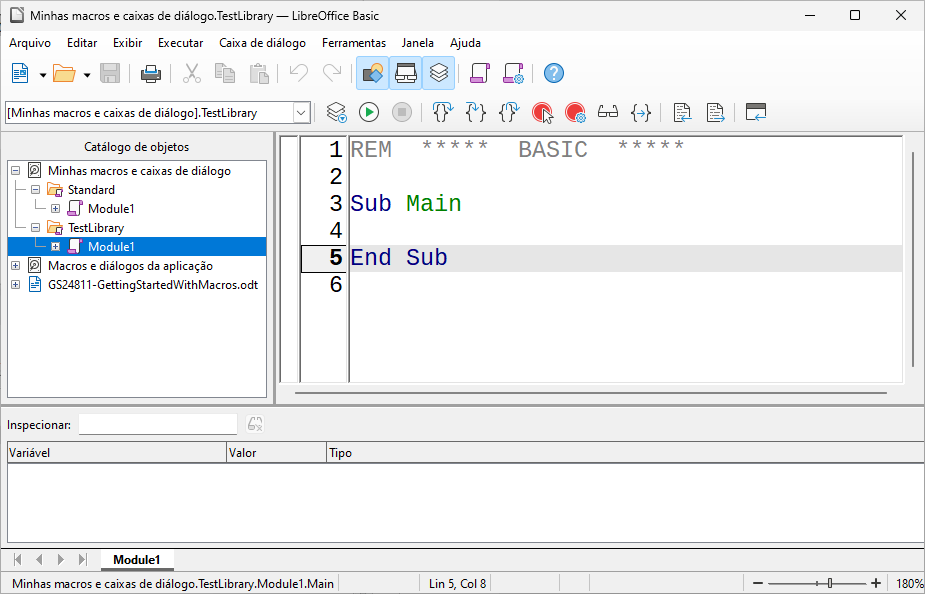Click the Undo arrow icon
925x594 pixels.
point(299,74)
